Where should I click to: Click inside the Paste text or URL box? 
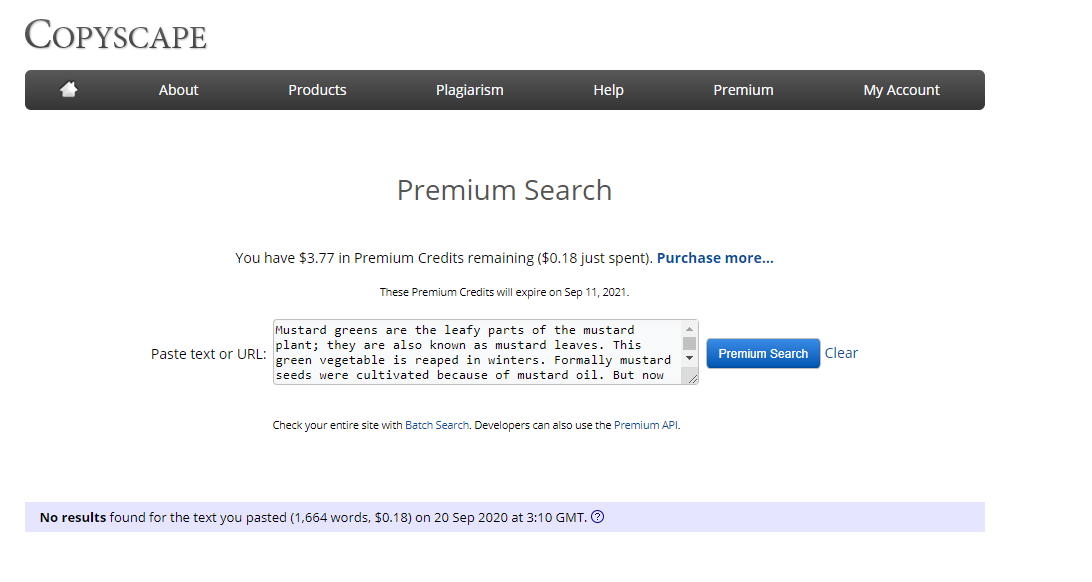[x=478, y=352]
